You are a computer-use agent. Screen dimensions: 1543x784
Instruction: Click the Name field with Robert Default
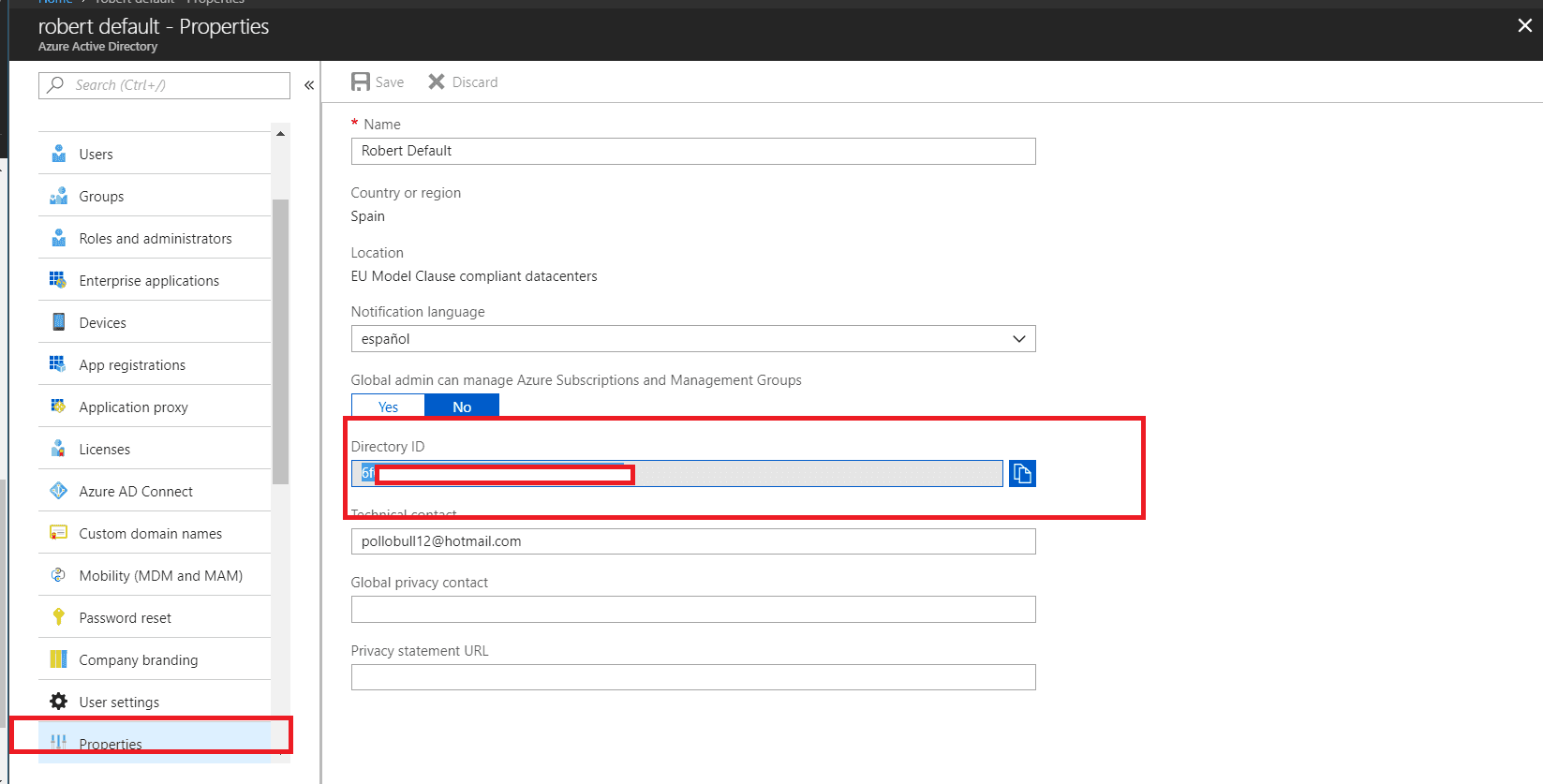[x=693, y=151]
